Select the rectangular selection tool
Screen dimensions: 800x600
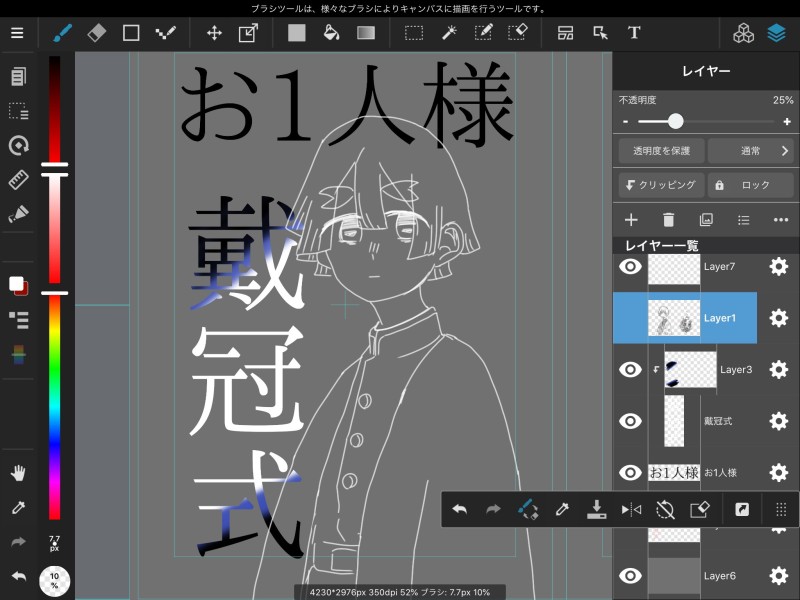414,33
